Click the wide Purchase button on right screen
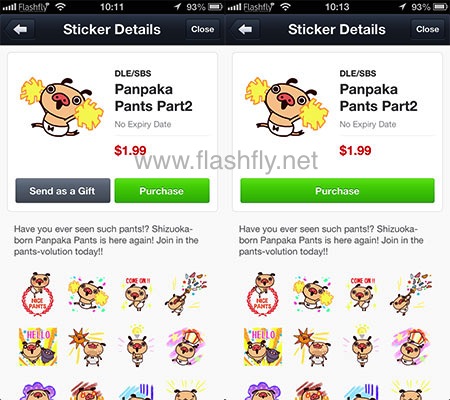The width and height of the screenshot is (450, 400). (337, 191)
